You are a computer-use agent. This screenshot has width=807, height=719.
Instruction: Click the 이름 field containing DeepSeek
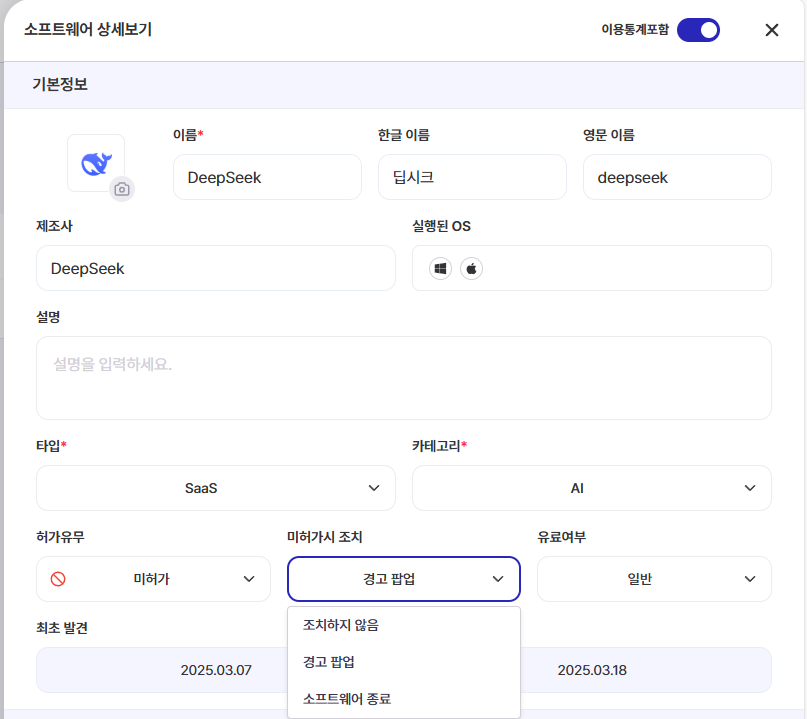[267, 177]
